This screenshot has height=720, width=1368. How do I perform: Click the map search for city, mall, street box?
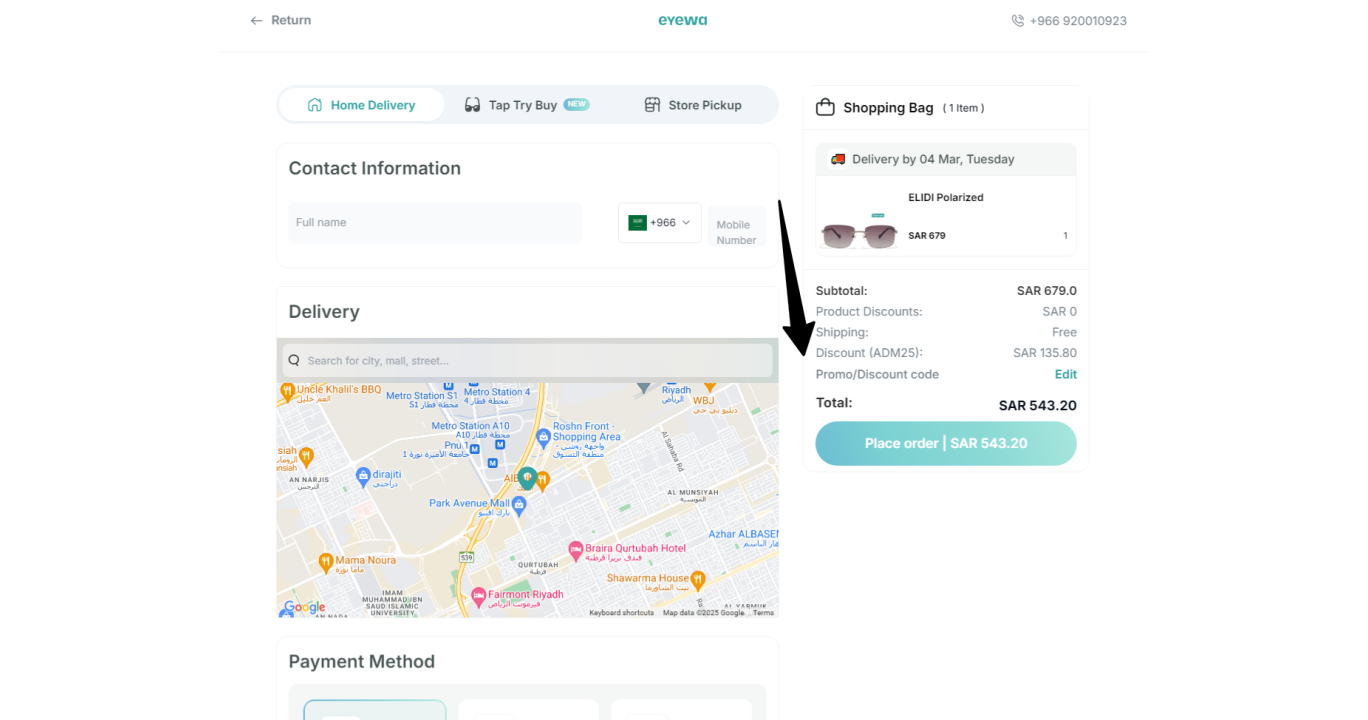click(527, 360)
